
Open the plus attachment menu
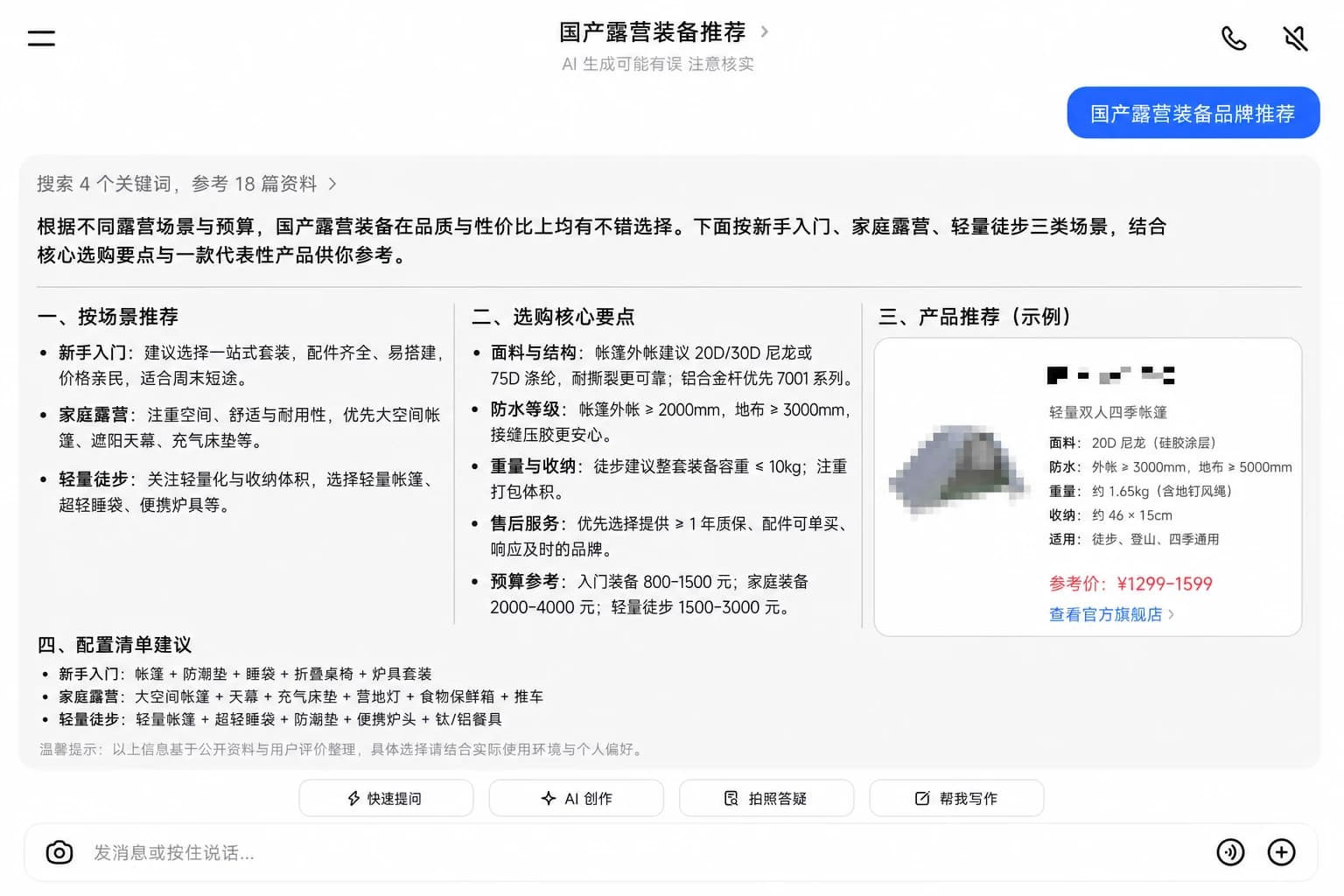1281,852
